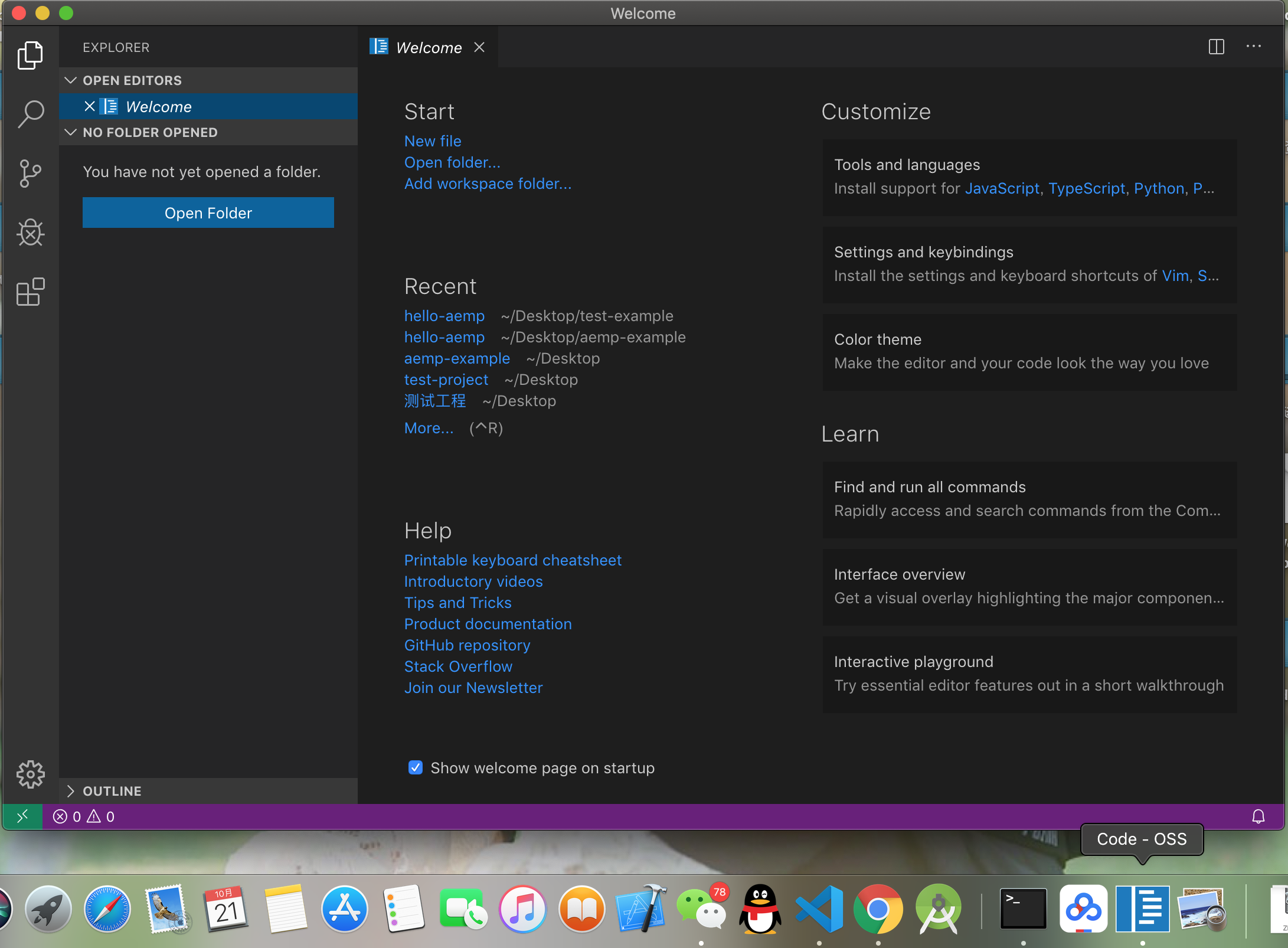Open the Tools and languages section
The width and height of the screenshot is (1288, 948).
907,164
